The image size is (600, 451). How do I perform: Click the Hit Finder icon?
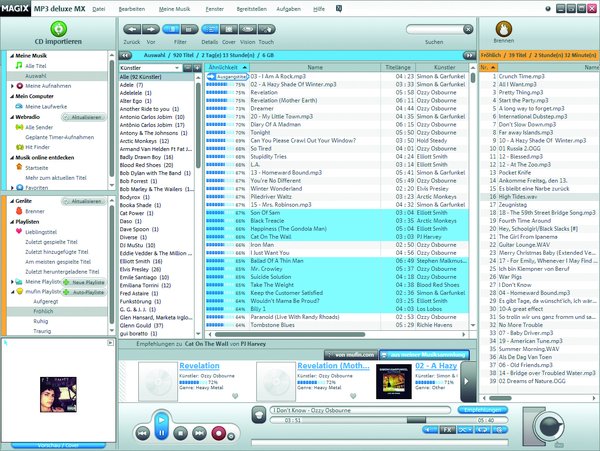tap(19, 147)
